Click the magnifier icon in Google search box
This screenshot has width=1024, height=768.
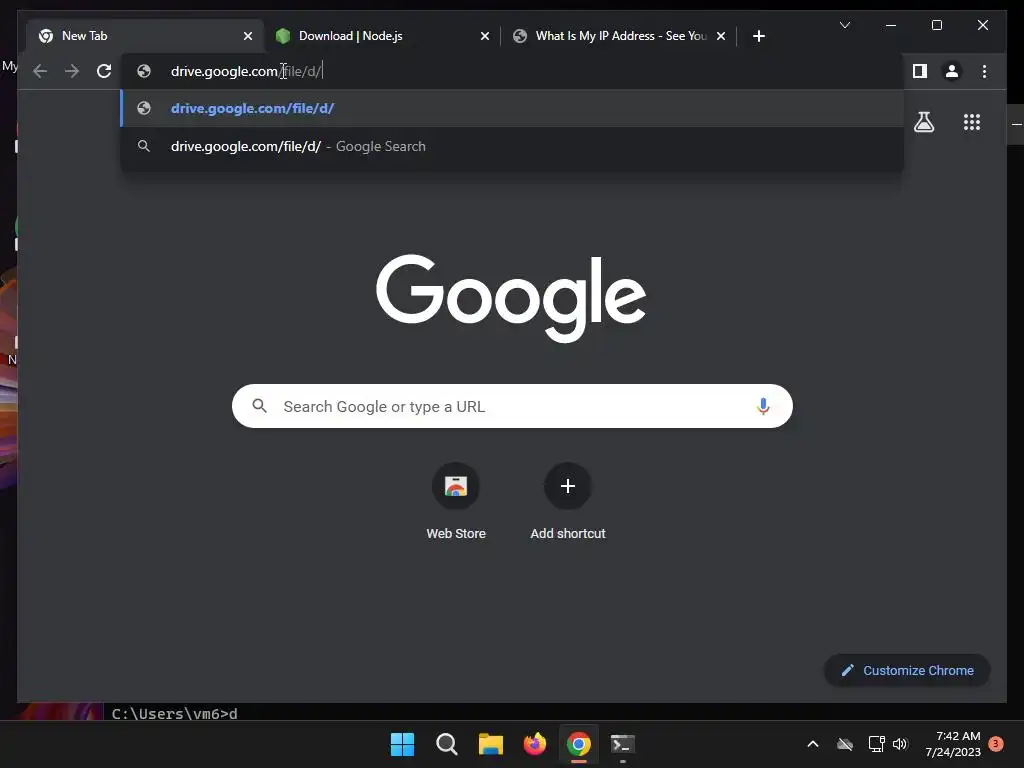[259, 406]
